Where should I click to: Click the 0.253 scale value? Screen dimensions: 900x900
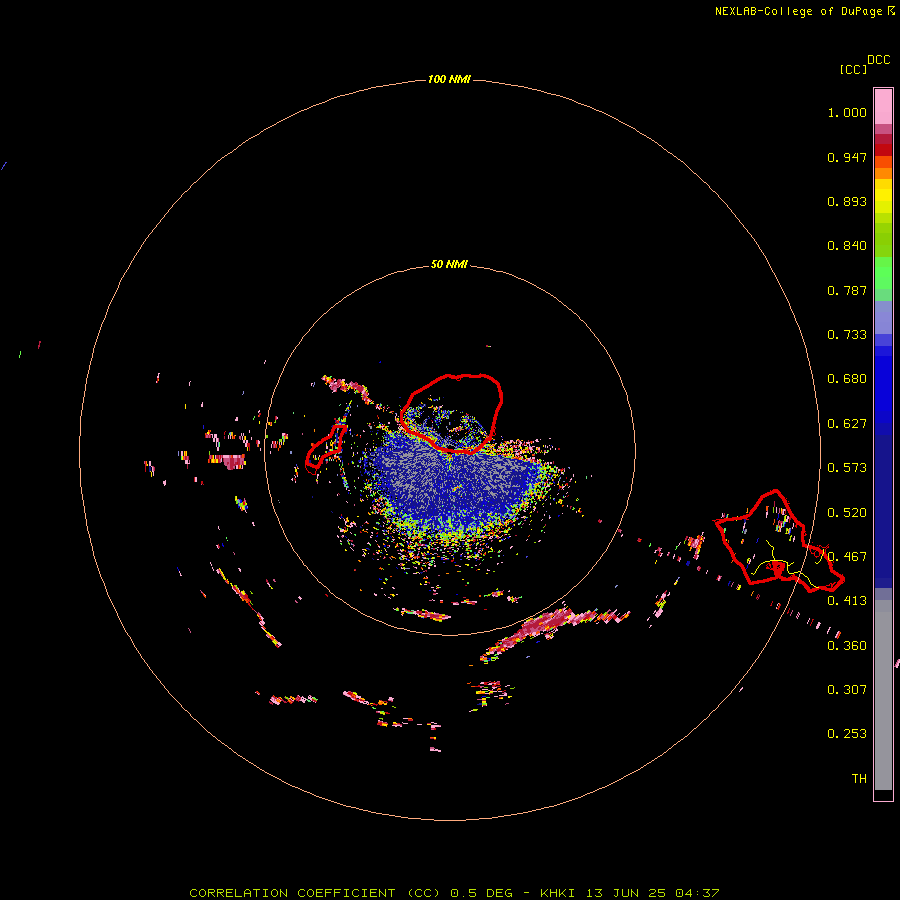click(847, 734)
